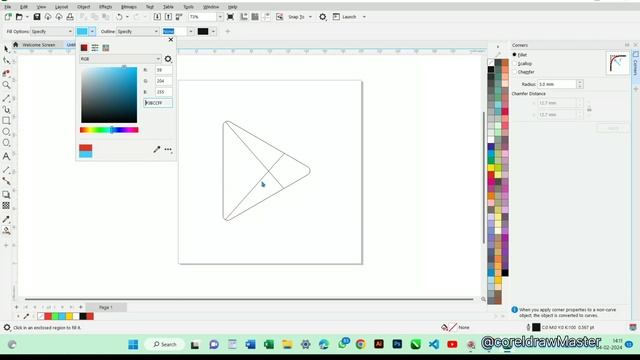Open Options gear in standard toolbar
The image size is (640, 360).
tap(322, 17)
